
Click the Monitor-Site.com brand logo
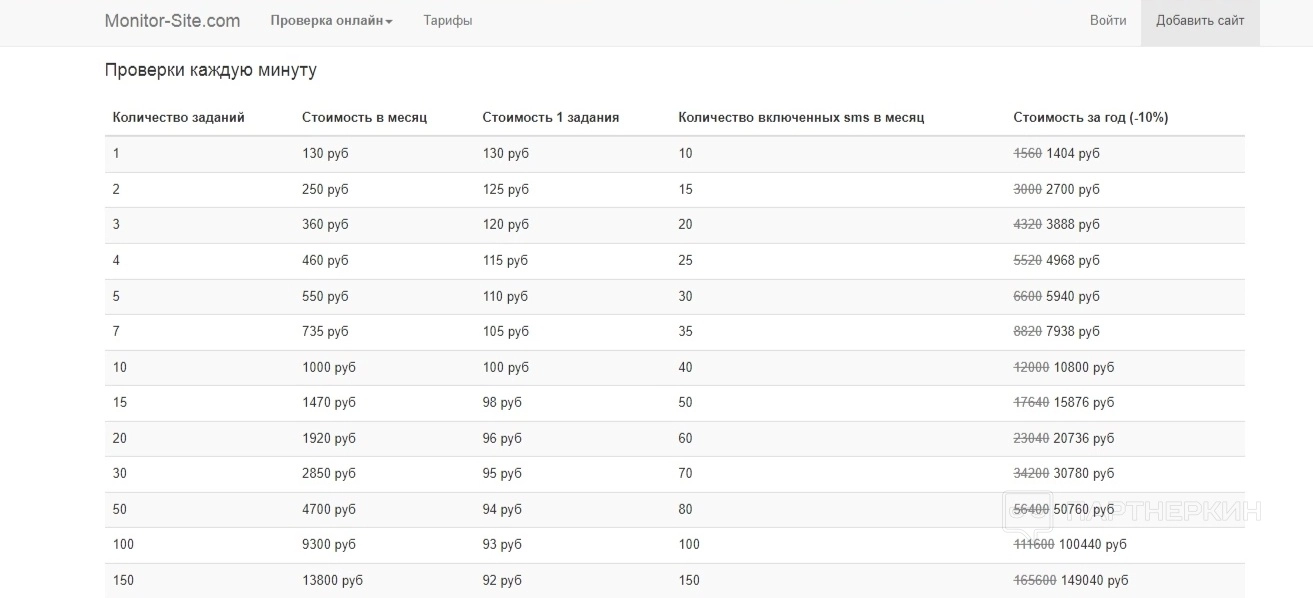[x=172, y=21]
